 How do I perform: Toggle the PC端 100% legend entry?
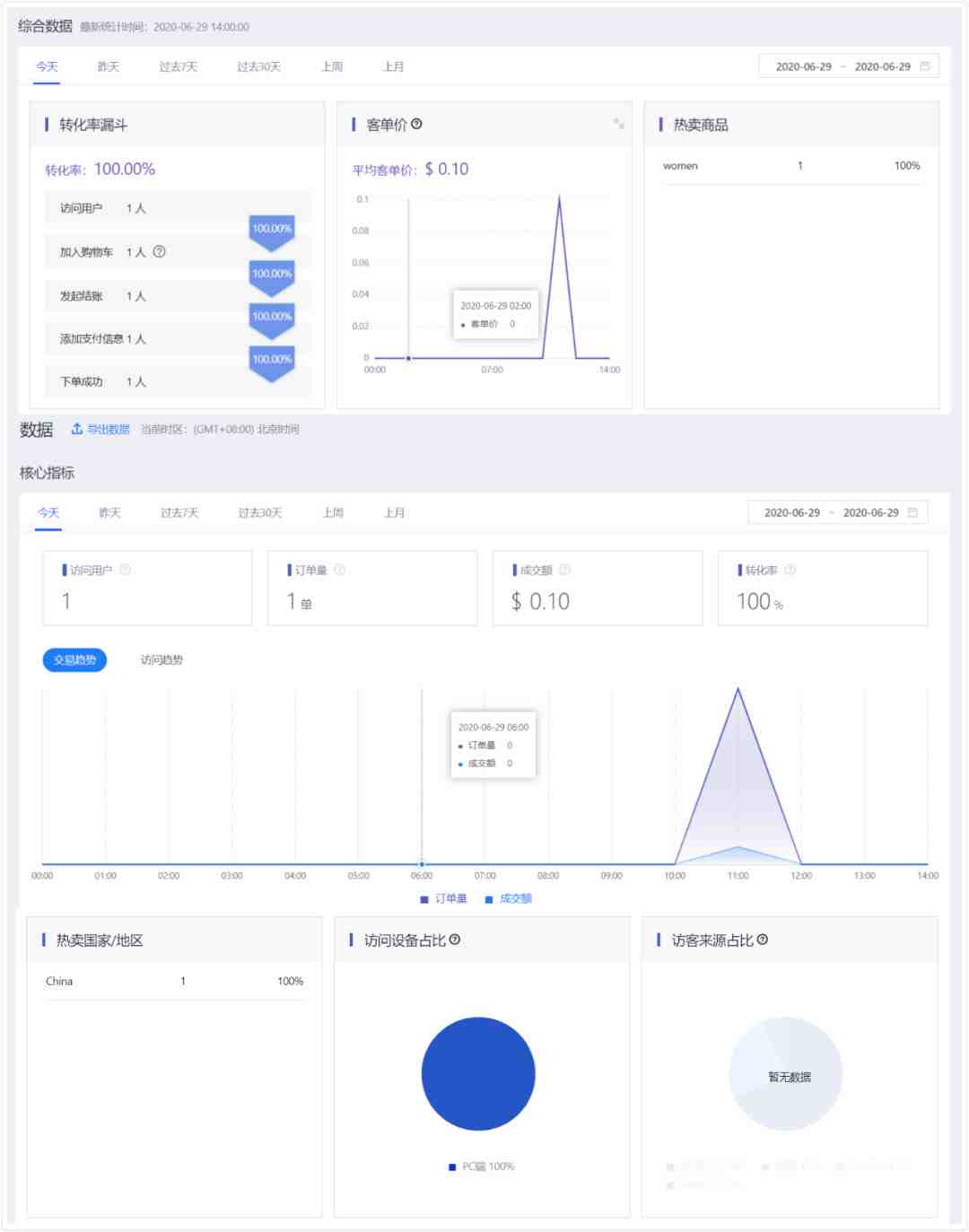click(x=482, y=1166)
